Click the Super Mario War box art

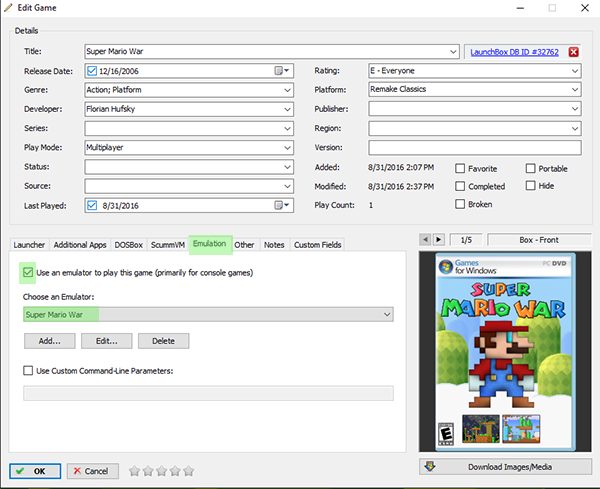point(505,352)
